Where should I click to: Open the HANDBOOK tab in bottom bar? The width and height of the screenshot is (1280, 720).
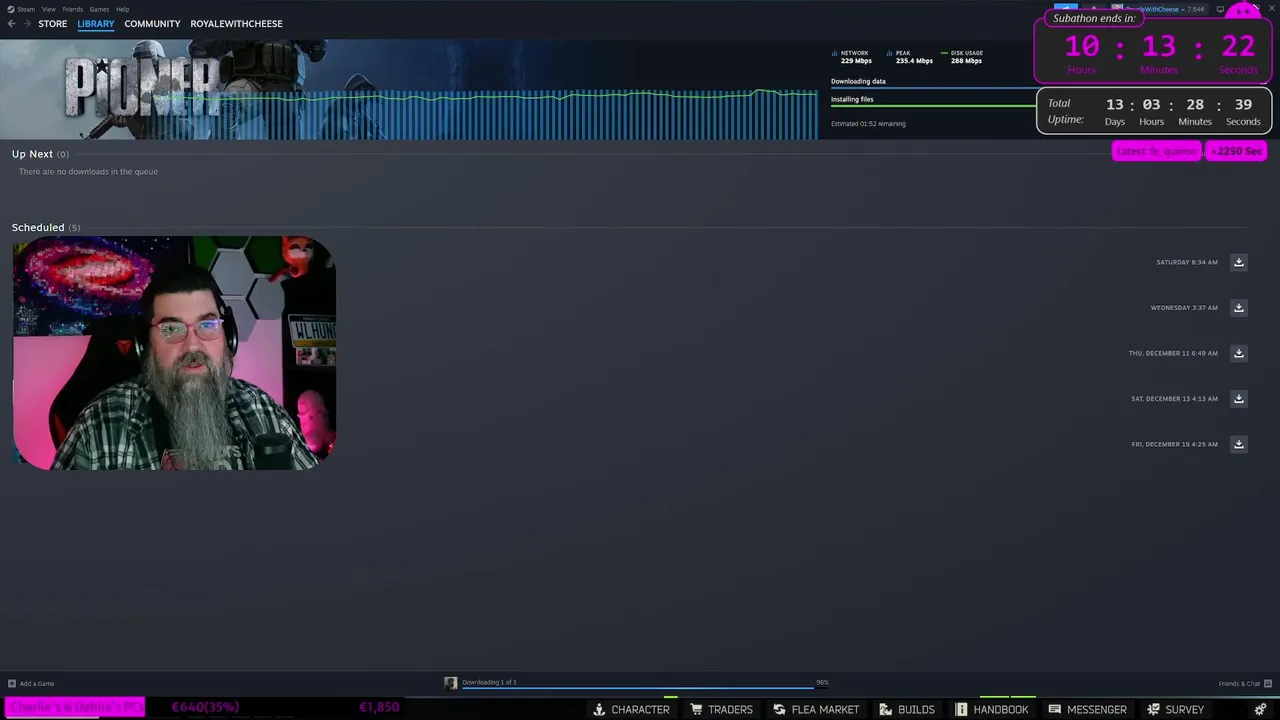click(992, 710)
